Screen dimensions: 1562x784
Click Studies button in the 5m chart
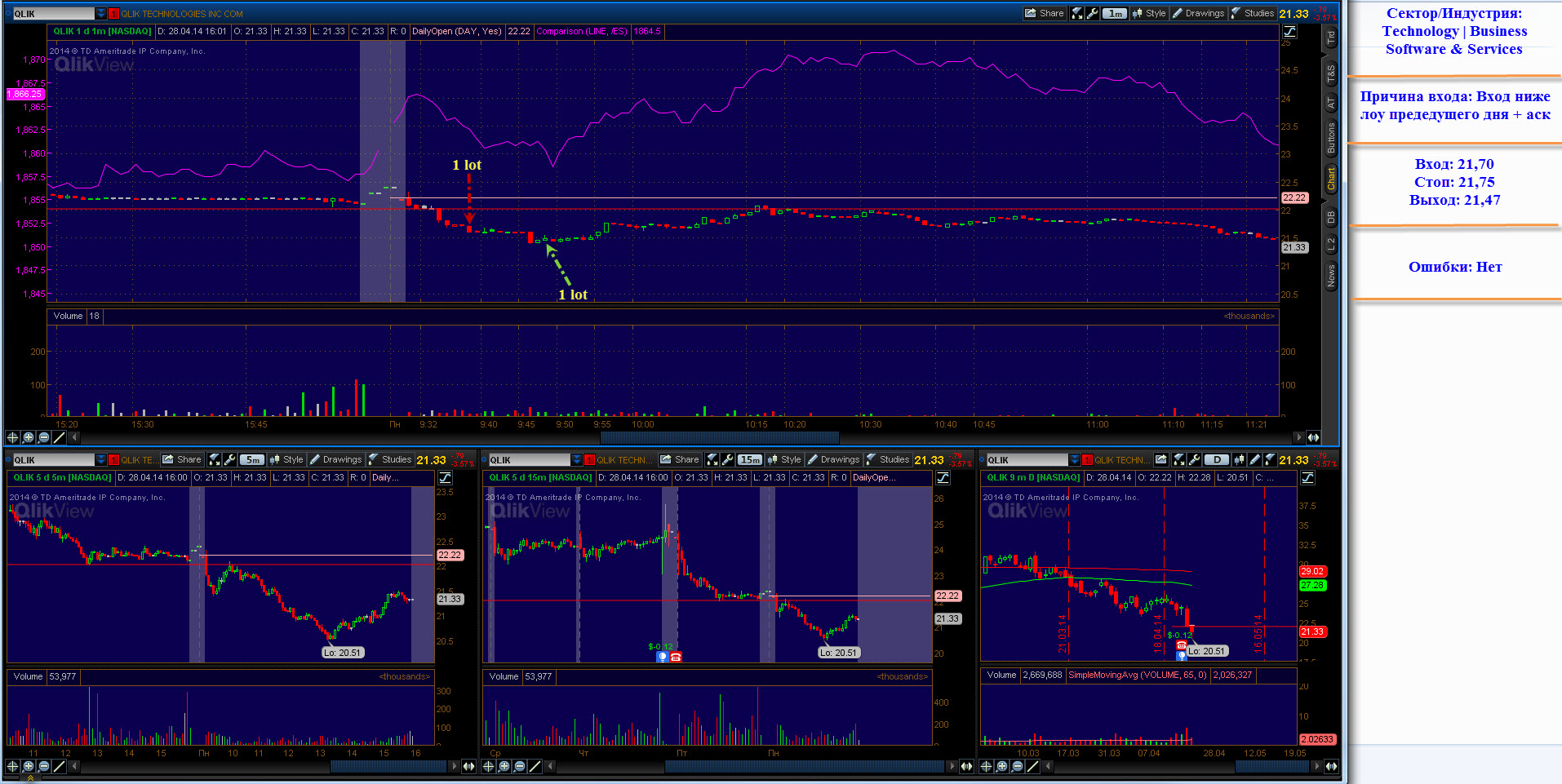(390, 459)
